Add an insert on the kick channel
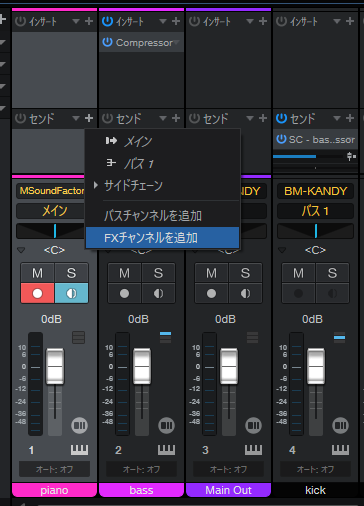364x506 pixels. (x=350, y=21)
